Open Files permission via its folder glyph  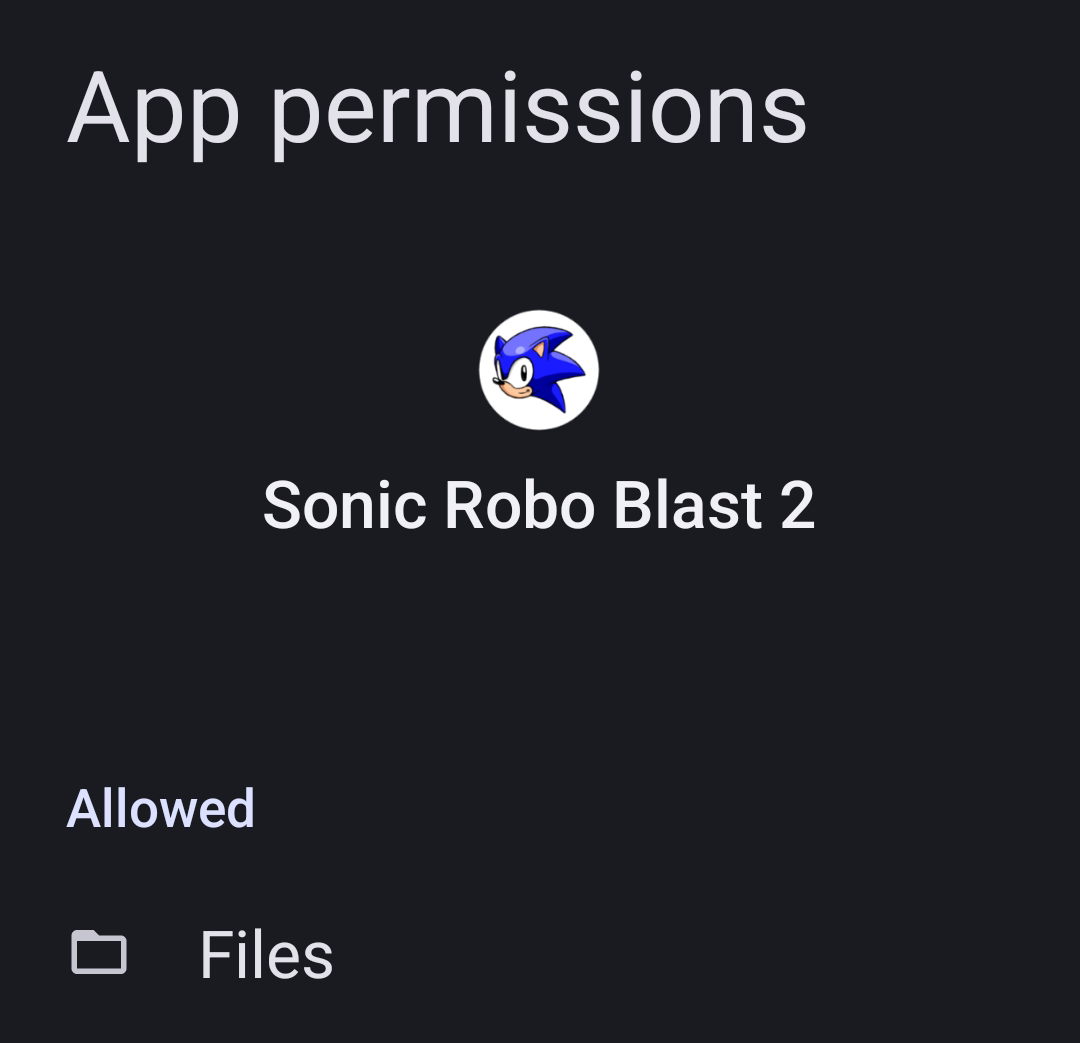pyautogui.click(x=99, y=953)
